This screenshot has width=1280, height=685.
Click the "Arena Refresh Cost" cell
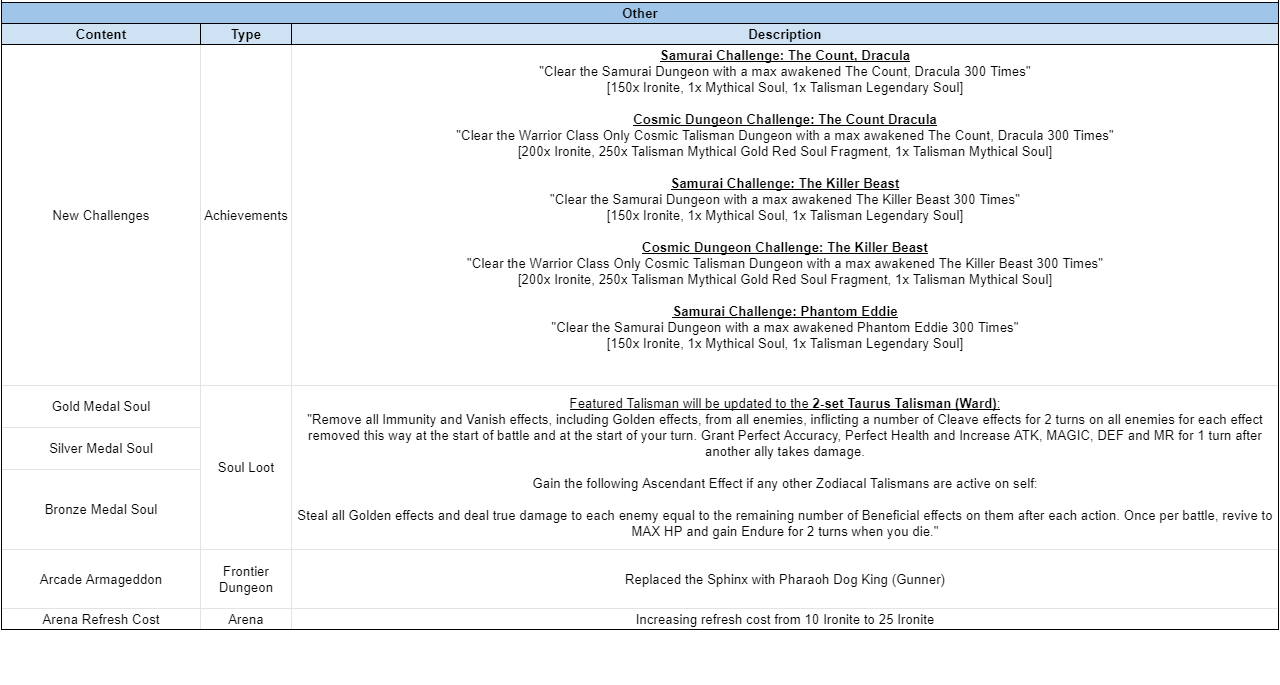coord(101,619)
